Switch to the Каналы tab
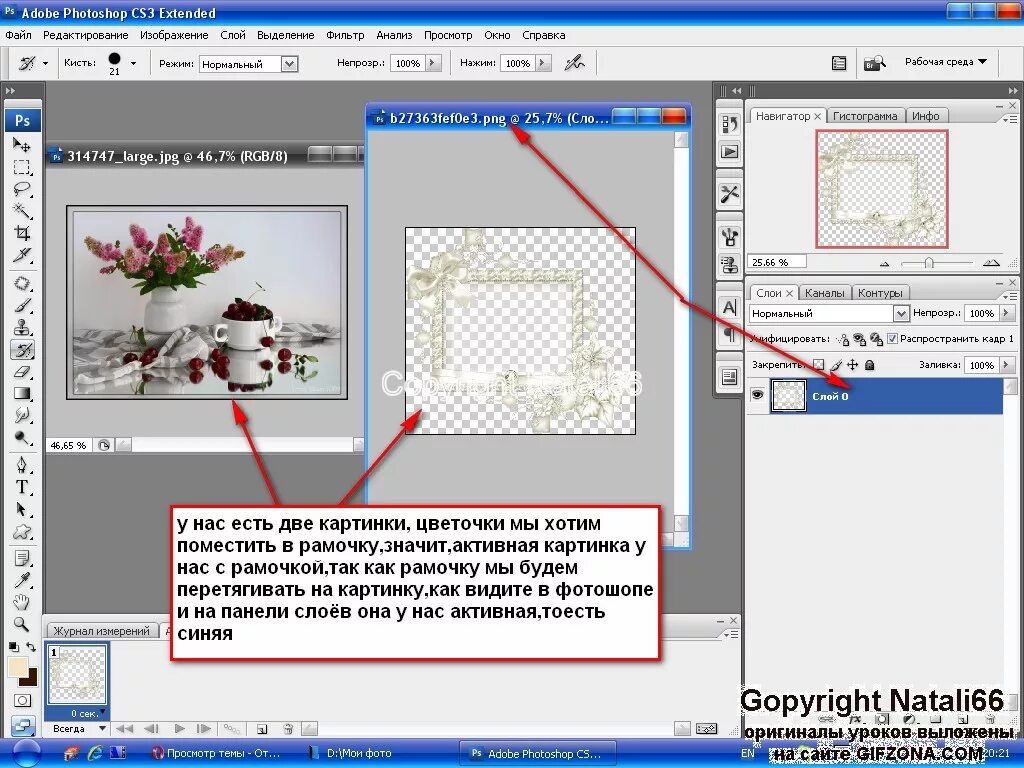The height and width of the screenshot is (768, 1024). [824, 293]
